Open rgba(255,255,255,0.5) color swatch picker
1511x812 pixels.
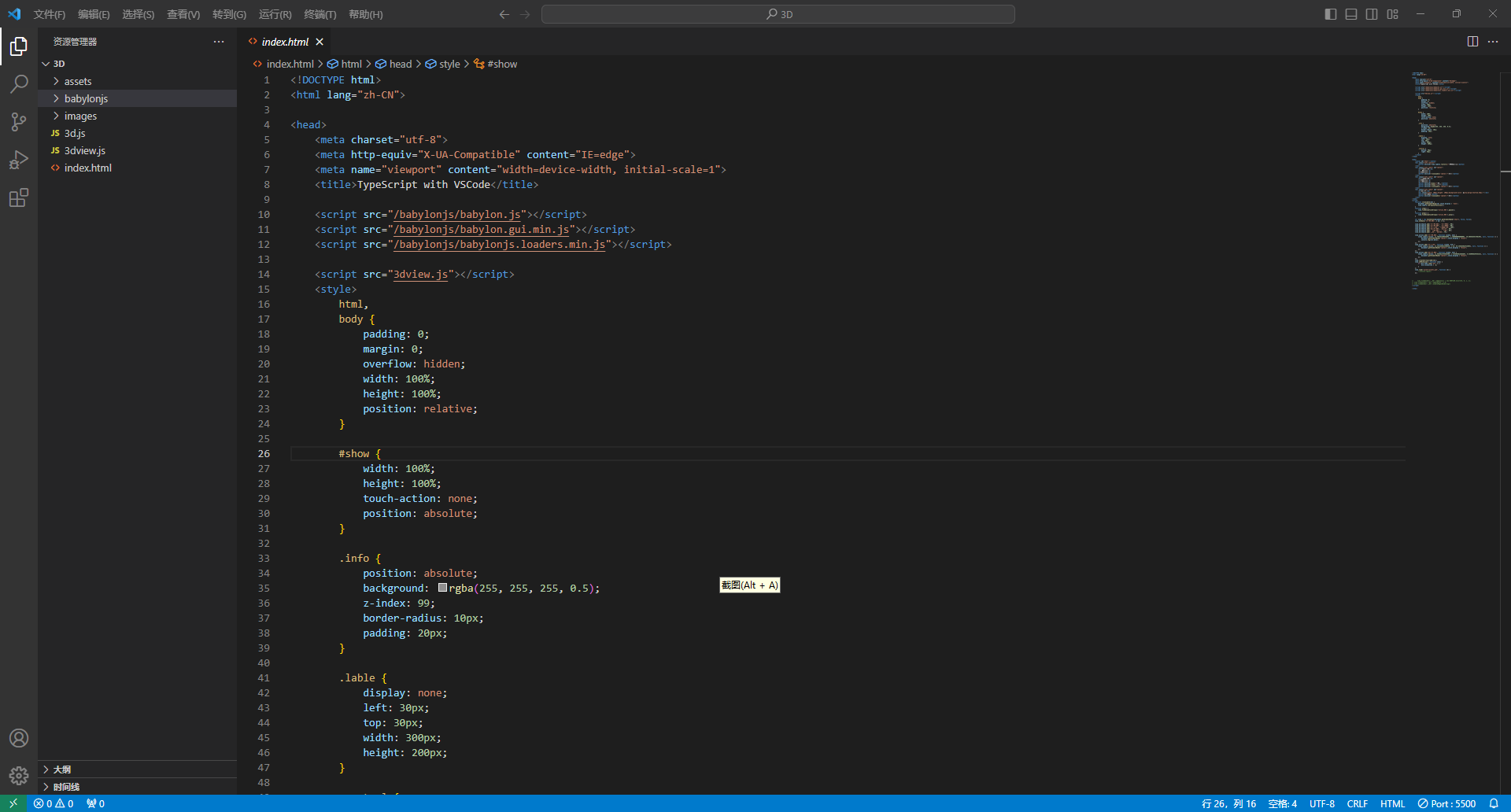443,588
